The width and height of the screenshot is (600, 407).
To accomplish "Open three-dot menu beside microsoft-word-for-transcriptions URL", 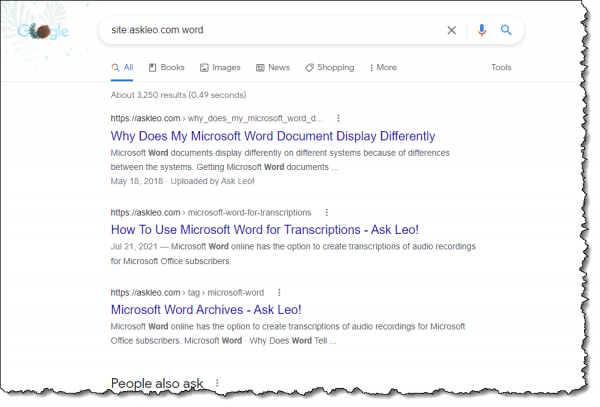I will point(326,212).
